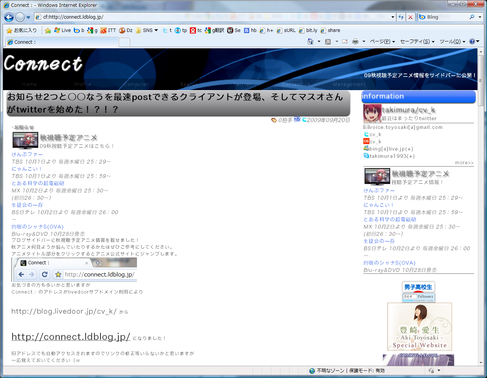
Task: Open the article title about お知らせ2つ
Action: coord(175,103)
